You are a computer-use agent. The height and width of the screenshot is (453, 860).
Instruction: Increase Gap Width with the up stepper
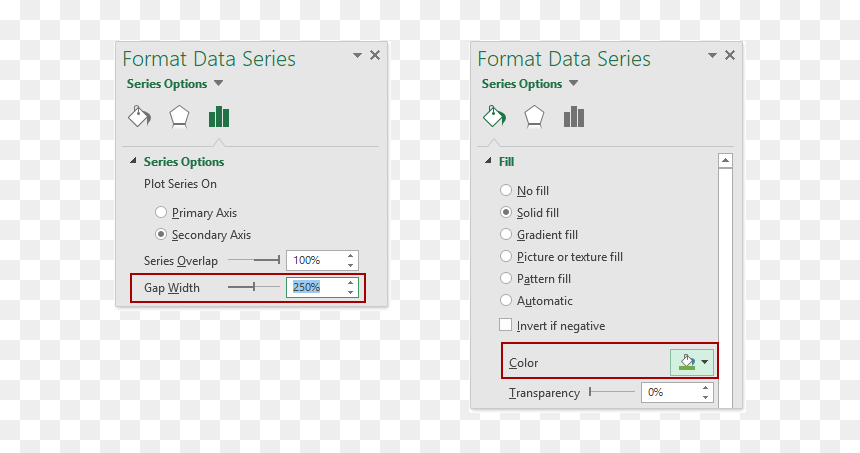350,282
